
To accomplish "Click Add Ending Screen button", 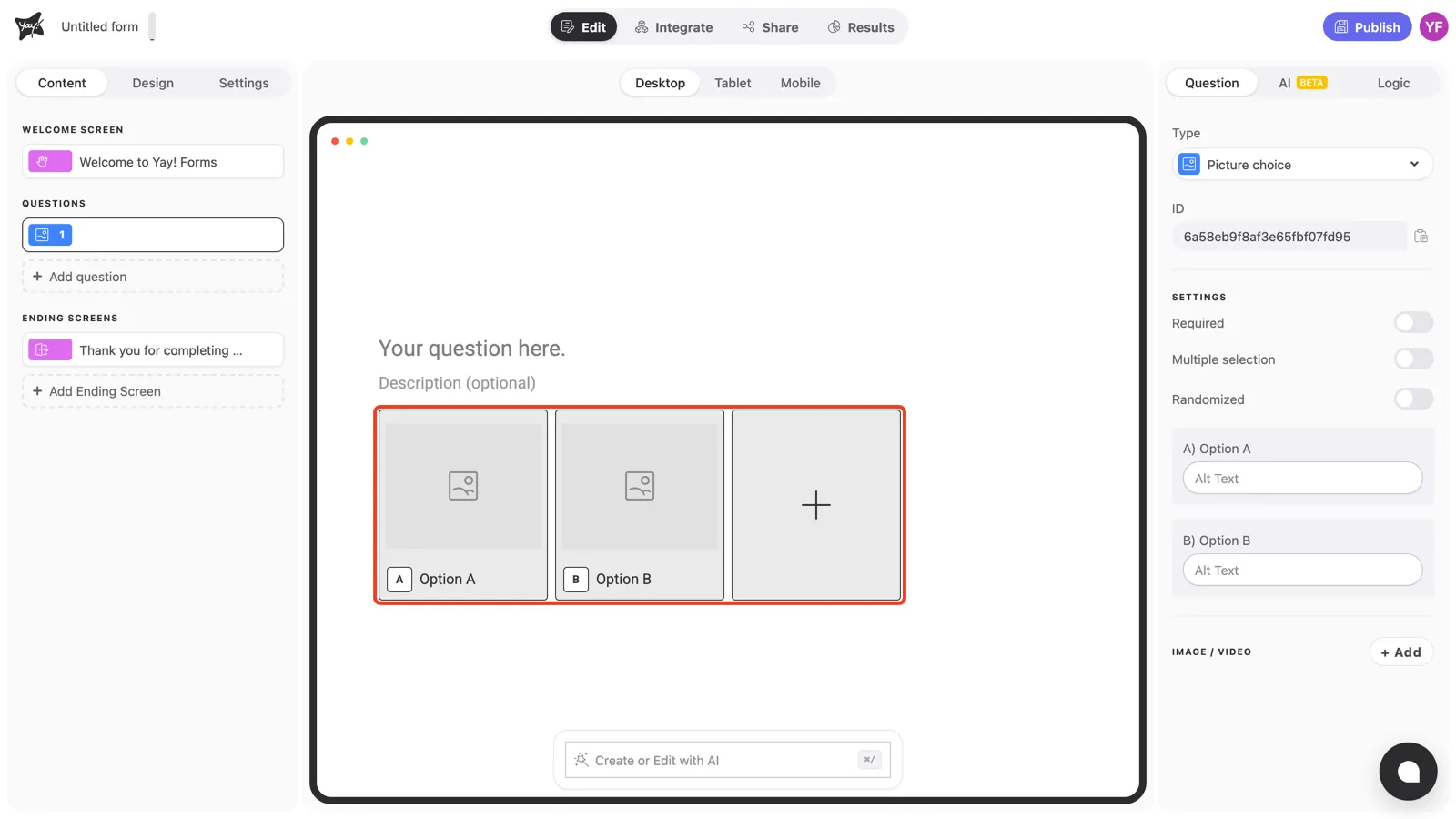I will (x=153, y=391).
